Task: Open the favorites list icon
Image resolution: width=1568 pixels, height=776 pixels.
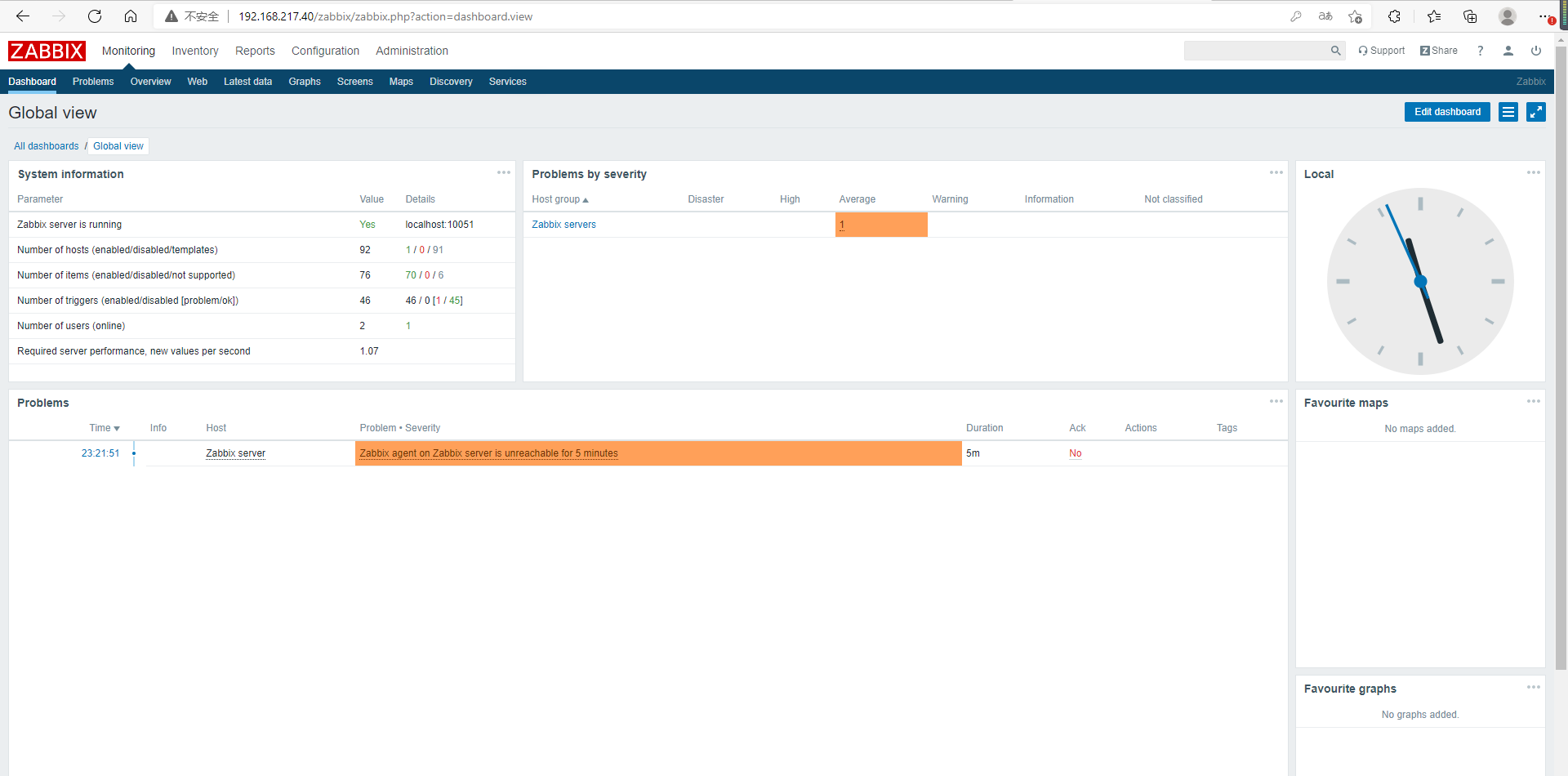Action: [1434, 16]
